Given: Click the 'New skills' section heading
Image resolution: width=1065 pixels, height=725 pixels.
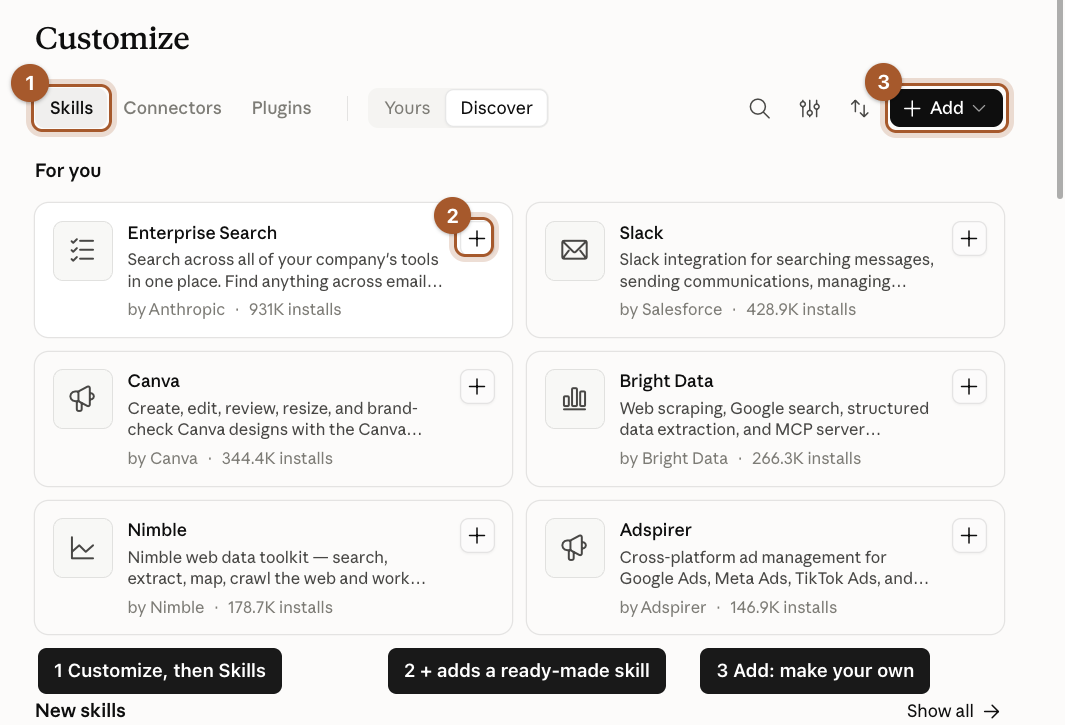Looking at the screenshot, I should pyautogui.click(x=80, y=711).
